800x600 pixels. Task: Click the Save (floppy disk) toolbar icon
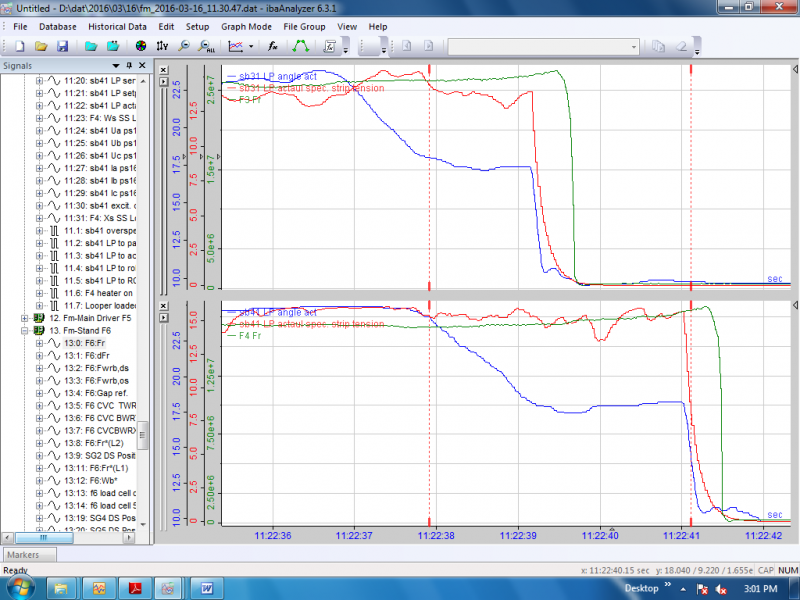(62, 46)
